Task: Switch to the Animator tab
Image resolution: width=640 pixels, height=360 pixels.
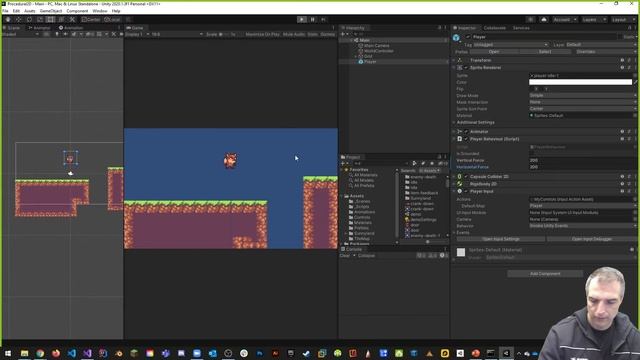Action: click(x=39, y=28)
